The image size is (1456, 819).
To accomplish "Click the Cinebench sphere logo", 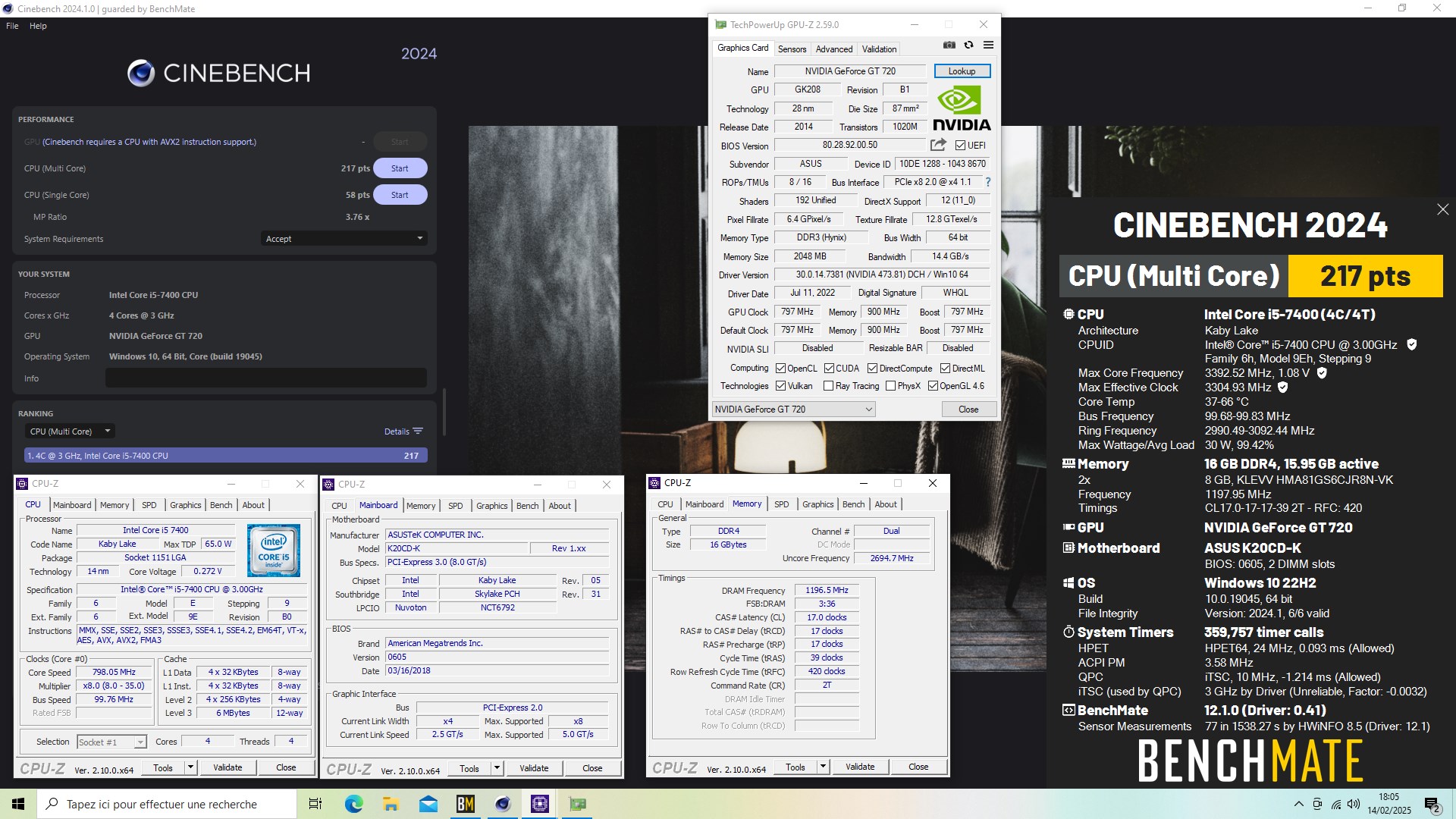I will click(x=141, y=73).
